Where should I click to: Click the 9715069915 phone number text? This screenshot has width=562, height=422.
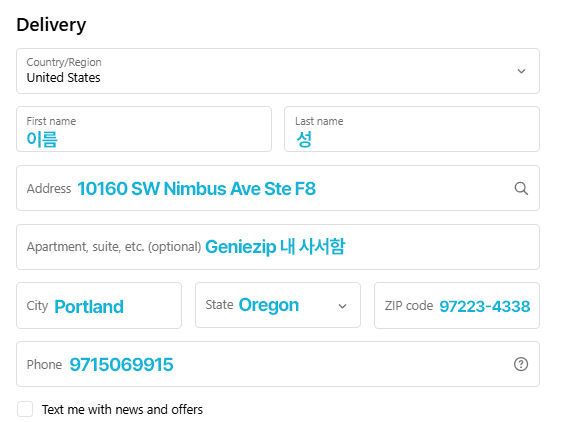[x=122, y=365]
